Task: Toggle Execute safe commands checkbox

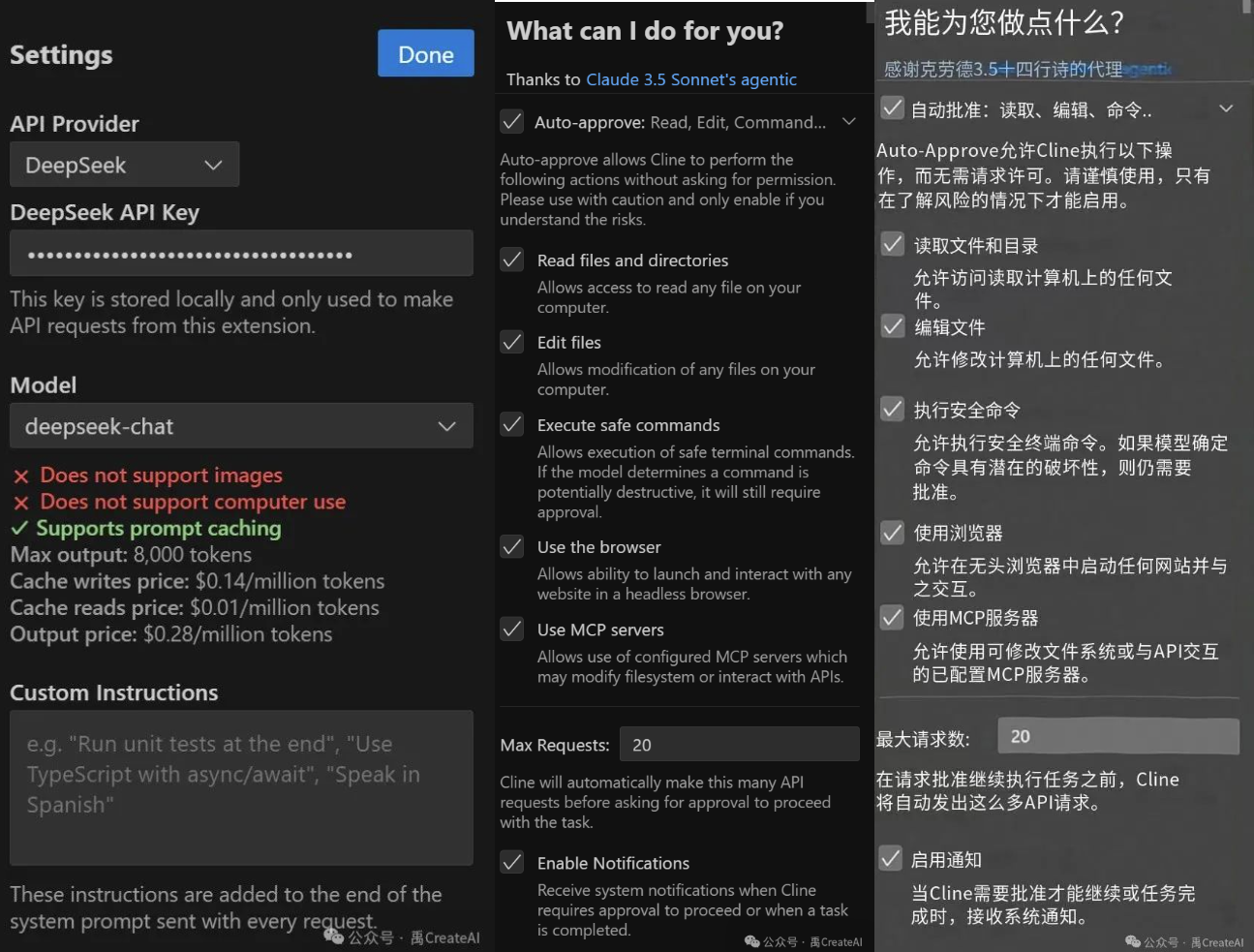Action: (x=512, y=424)
